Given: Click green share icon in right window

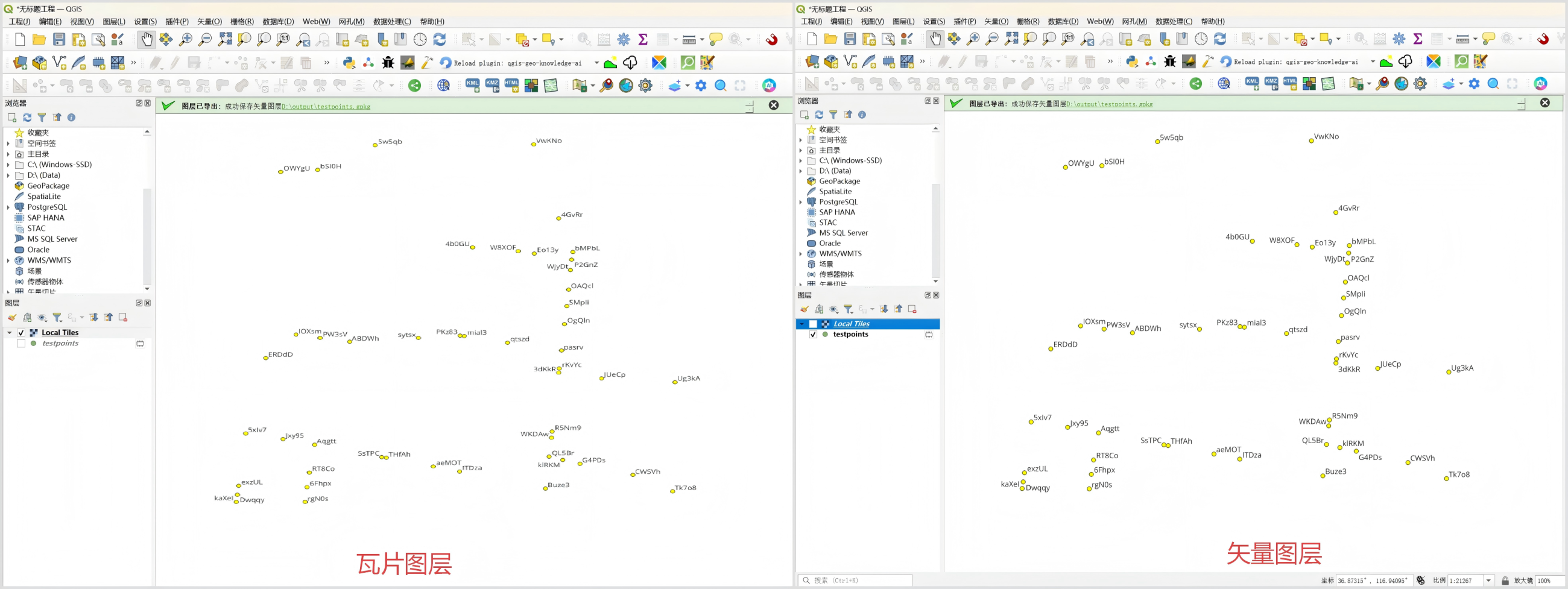Looking at the screenshot, I should (1196, 84).
